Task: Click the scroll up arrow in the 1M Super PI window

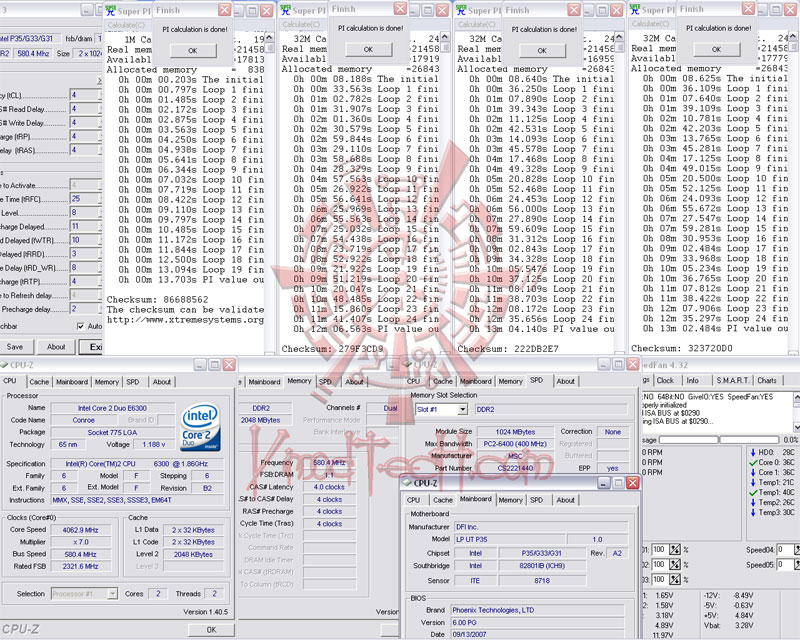Action: [269, 38]
